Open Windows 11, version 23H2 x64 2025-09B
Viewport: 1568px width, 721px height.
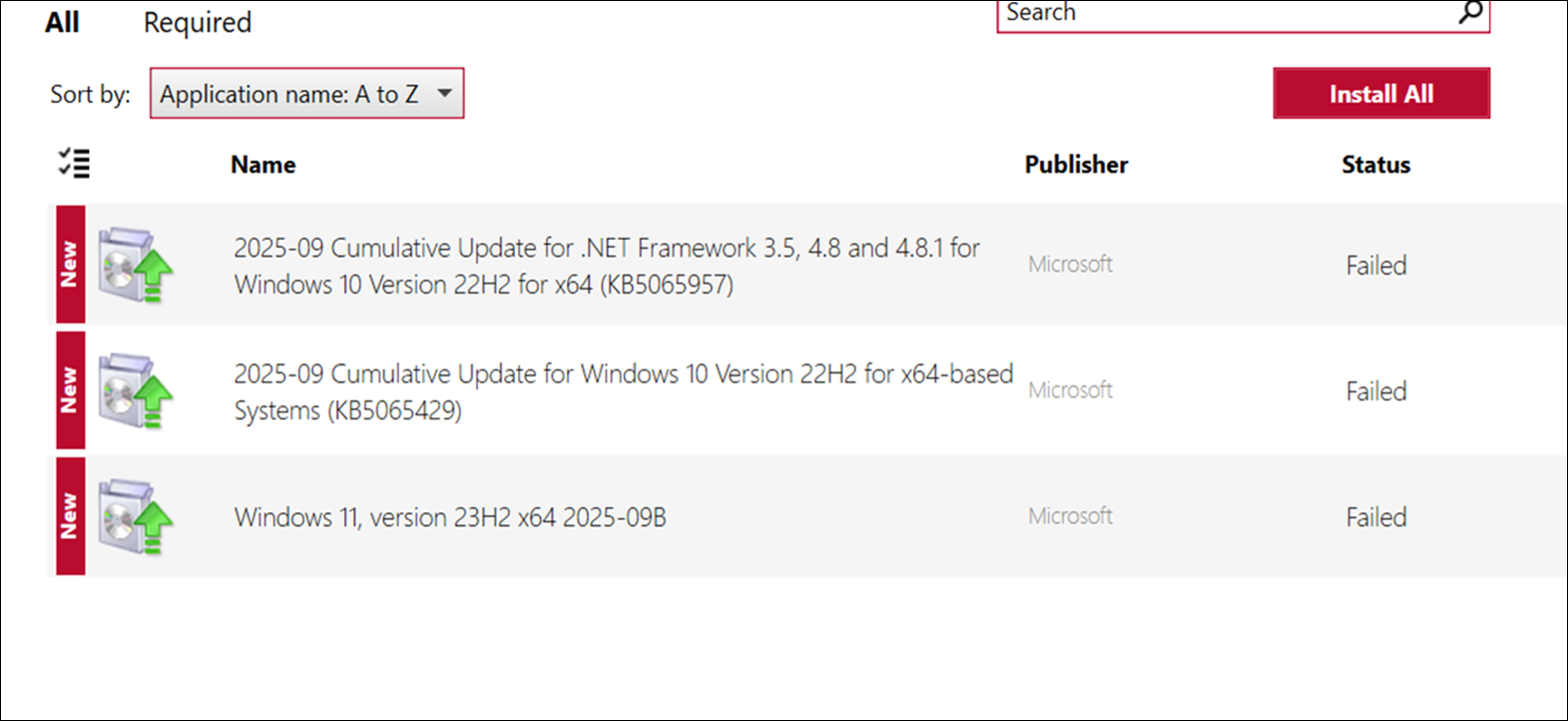450,517
